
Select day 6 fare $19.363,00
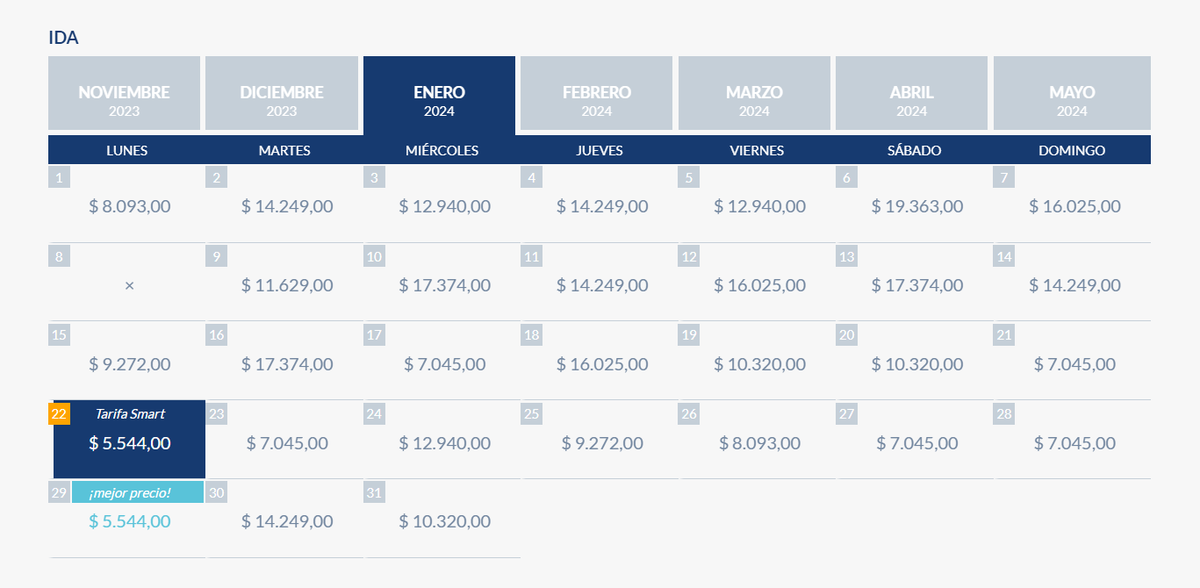tap(917, 207)
